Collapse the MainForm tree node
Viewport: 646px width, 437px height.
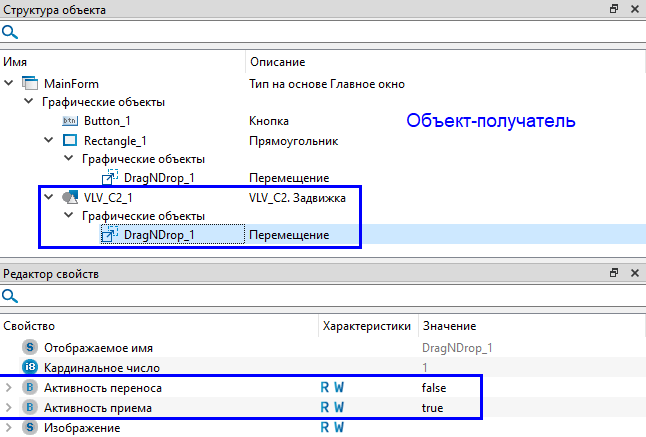point(10,83)
